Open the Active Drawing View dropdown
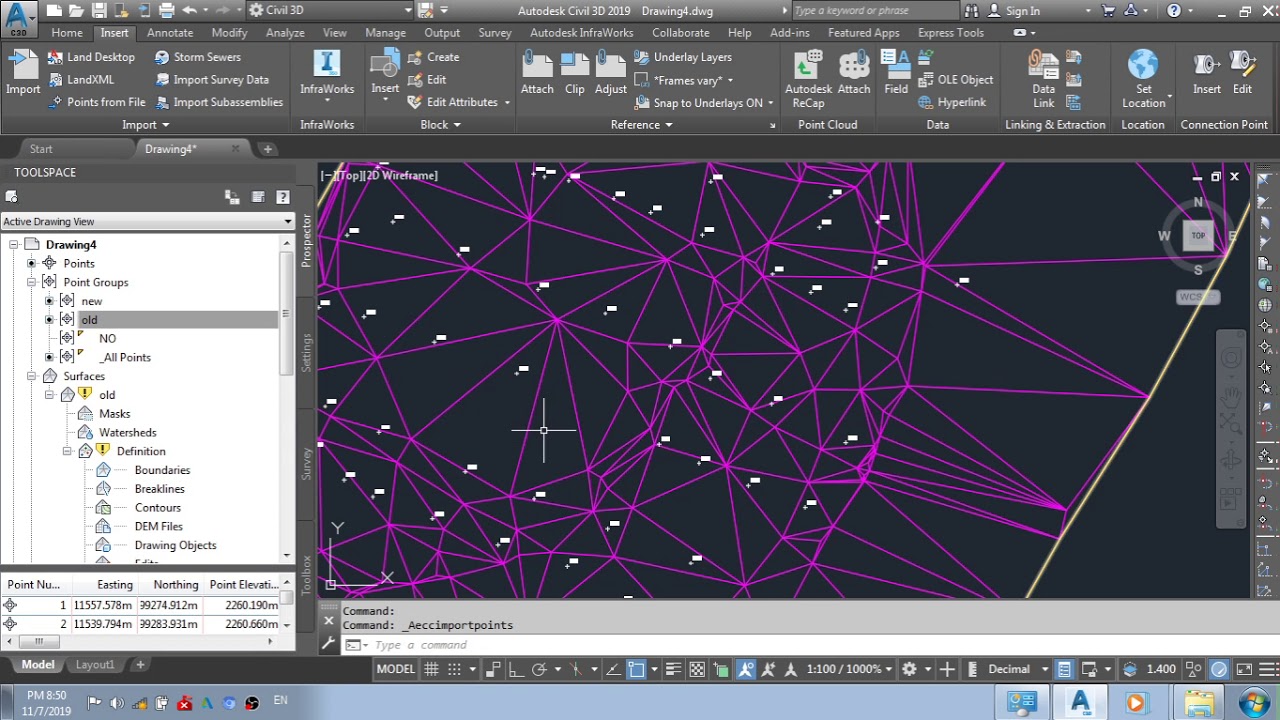Image resolution: width=1280 pixels, height=720 pixels. click(x=147, y=221)
